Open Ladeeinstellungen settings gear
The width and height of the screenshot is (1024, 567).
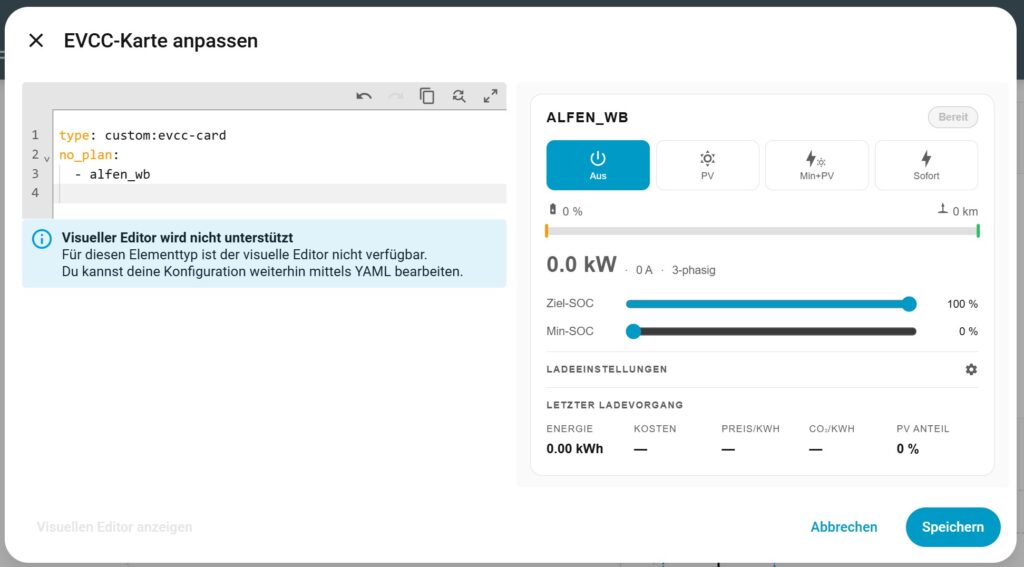(970, 369)
